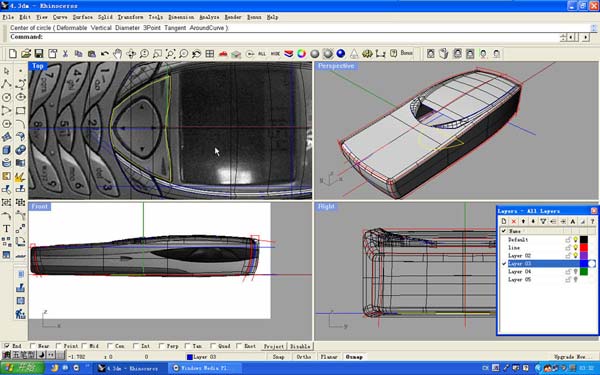Click the Cut scissors icon
600x375 pixels.
[x=65, y=54]
